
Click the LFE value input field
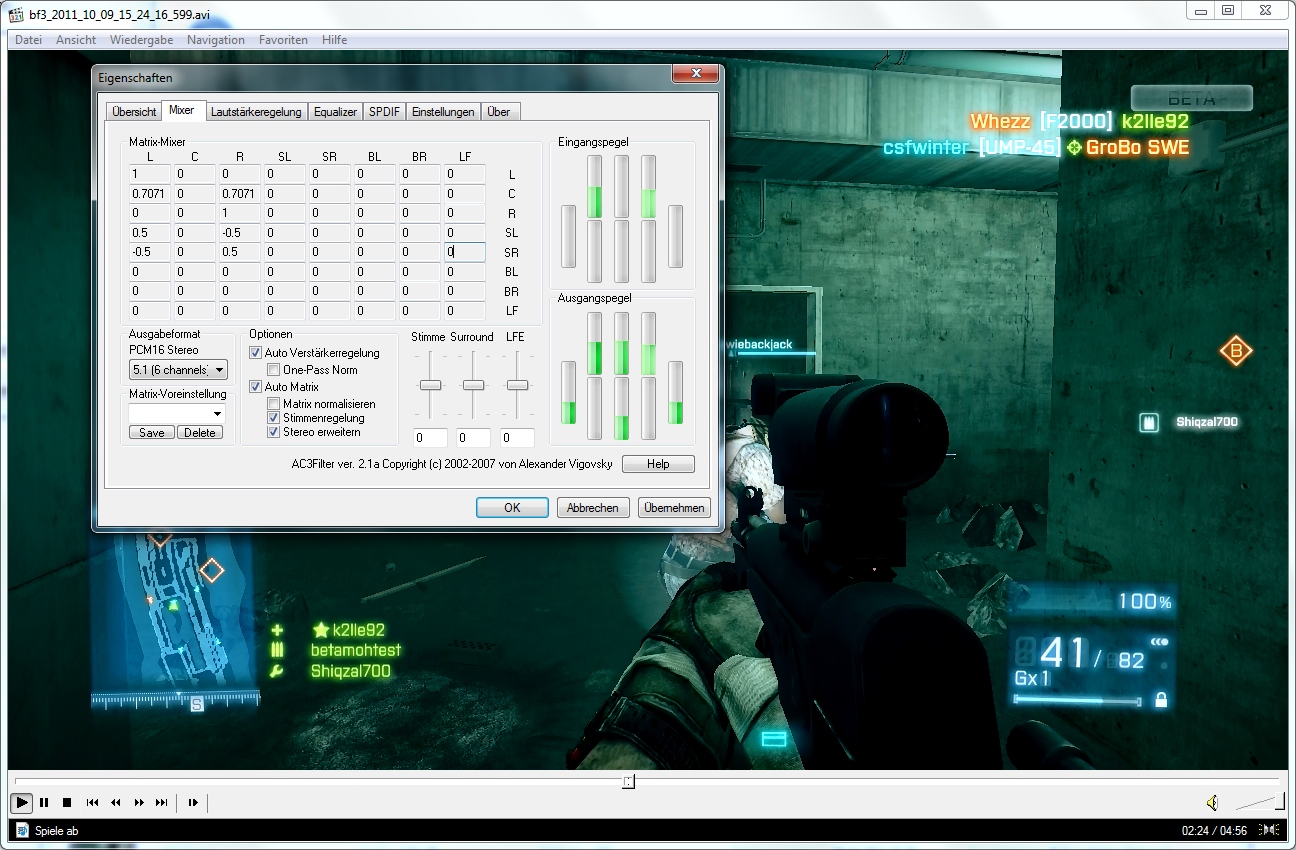(517, 438)
